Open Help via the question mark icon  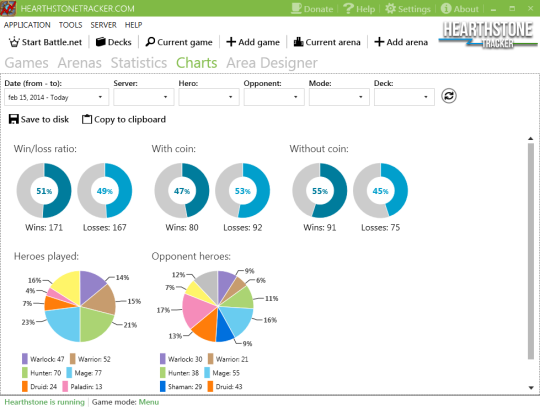[x=348, y=8]
